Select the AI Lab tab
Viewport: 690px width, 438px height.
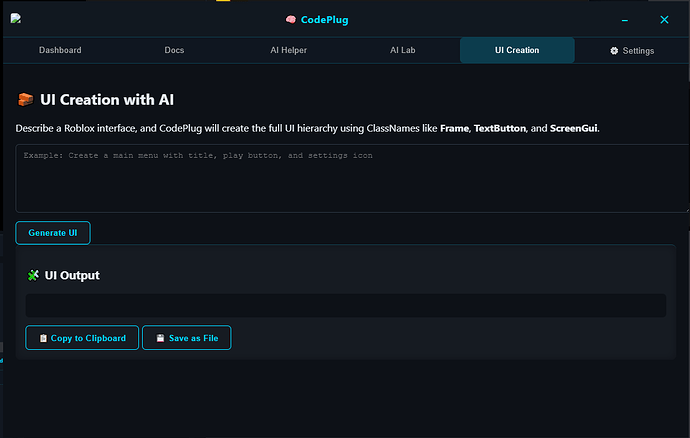pos(402,50)
